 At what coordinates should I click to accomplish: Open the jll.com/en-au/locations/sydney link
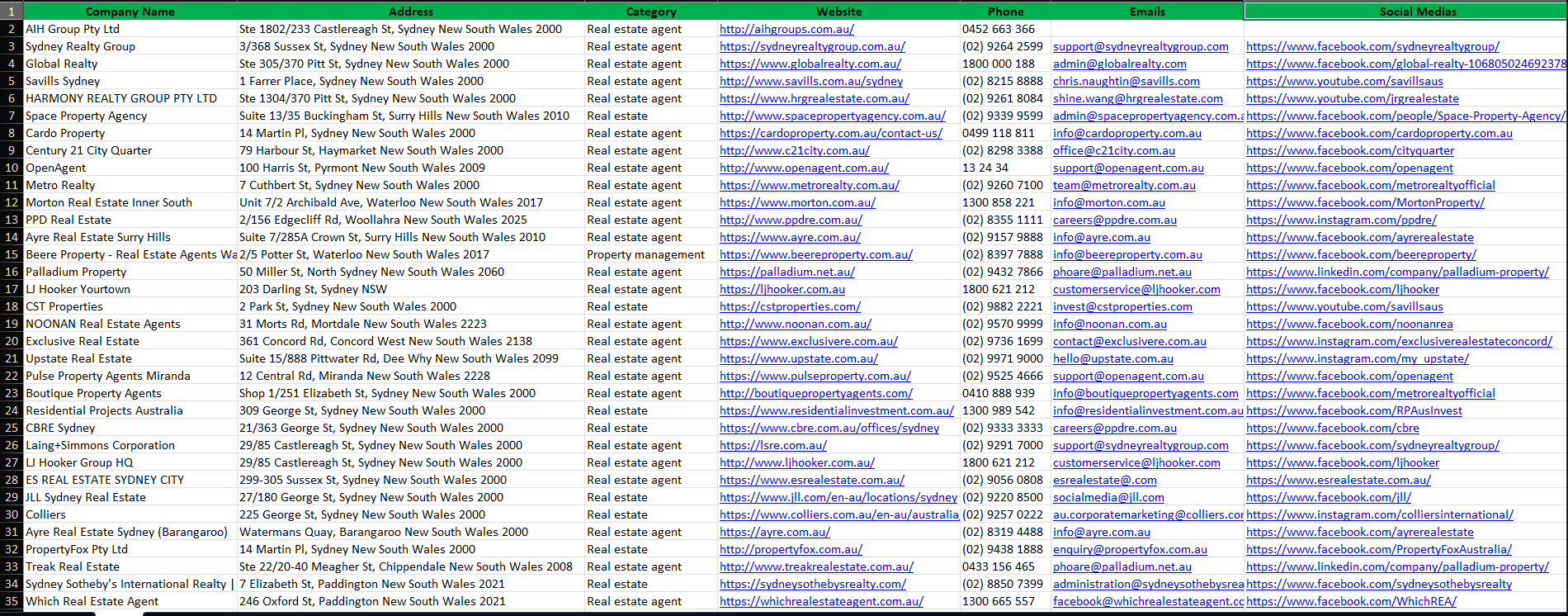tap(838, 497)
